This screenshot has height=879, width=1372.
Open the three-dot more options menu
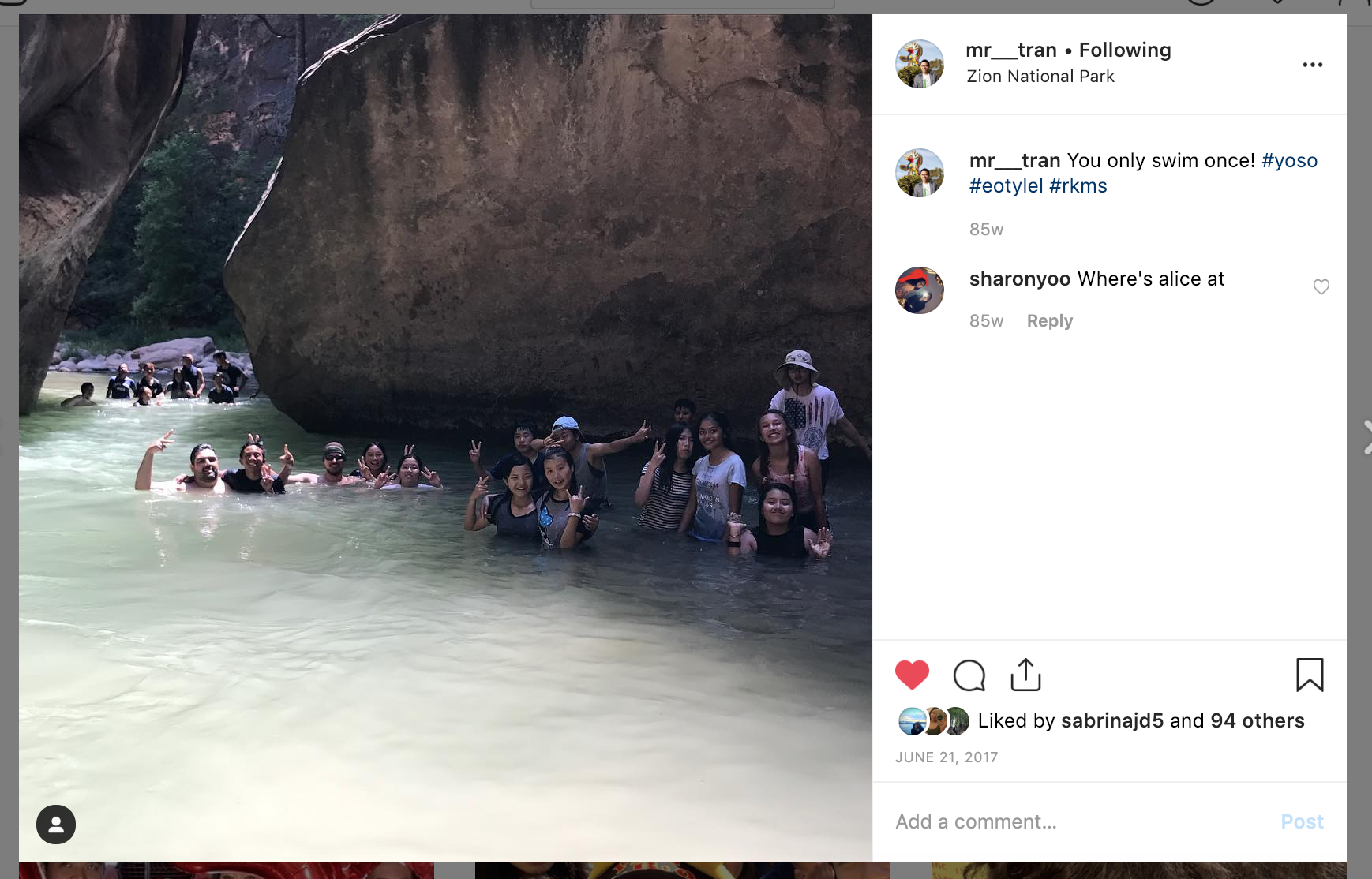1312,65
